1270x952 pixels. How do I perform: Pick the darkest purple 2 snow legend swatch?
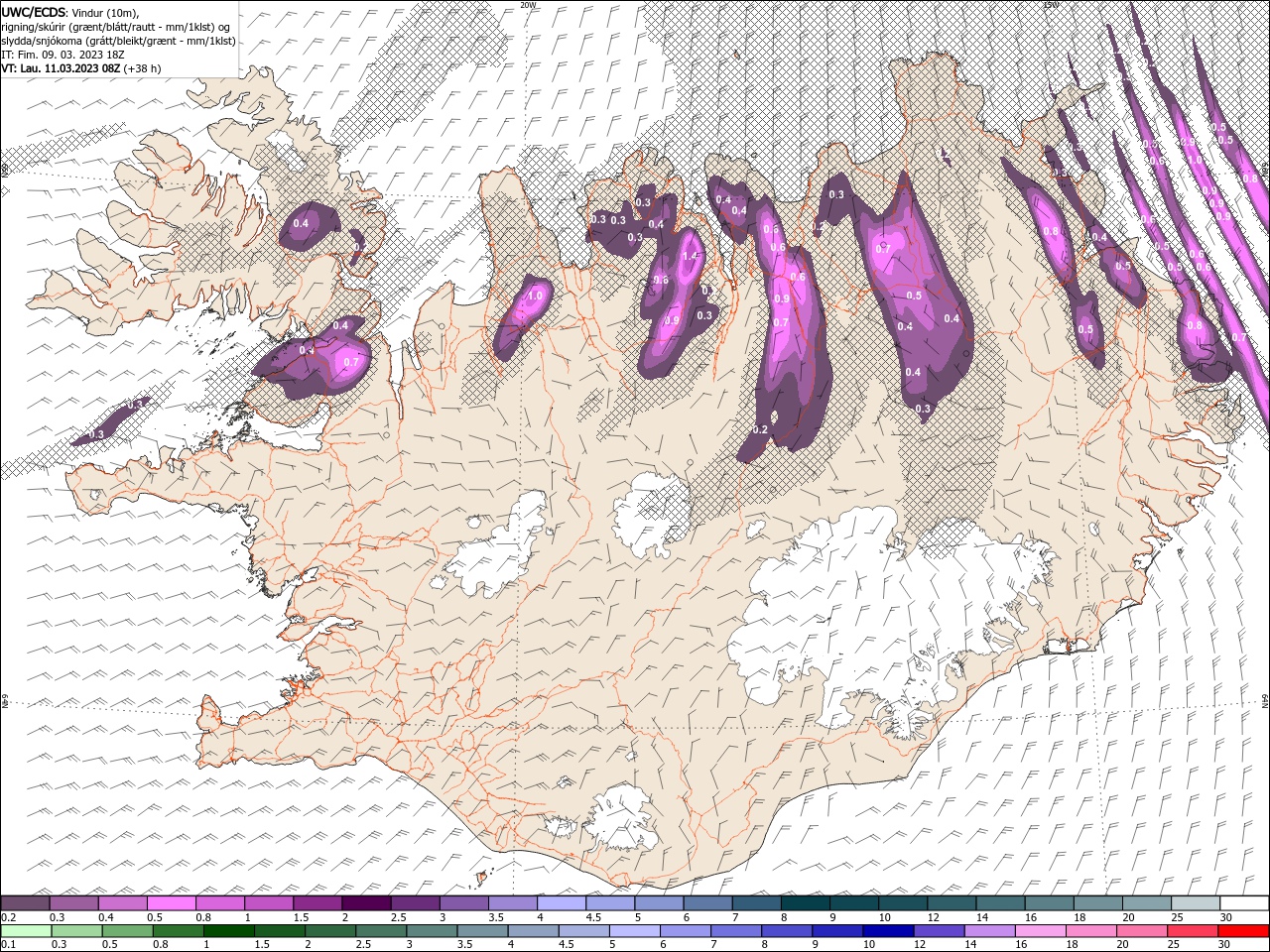[365, 903]
